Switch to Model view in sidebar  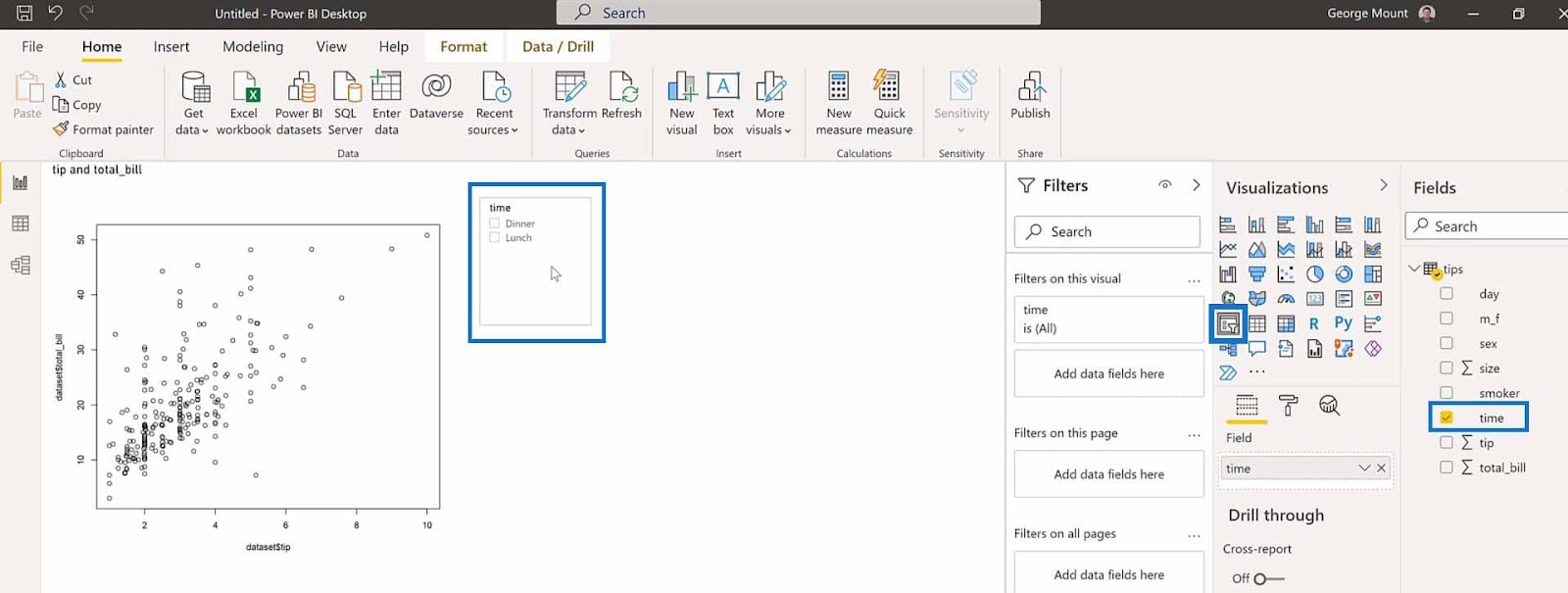click(x=20, y=265)
